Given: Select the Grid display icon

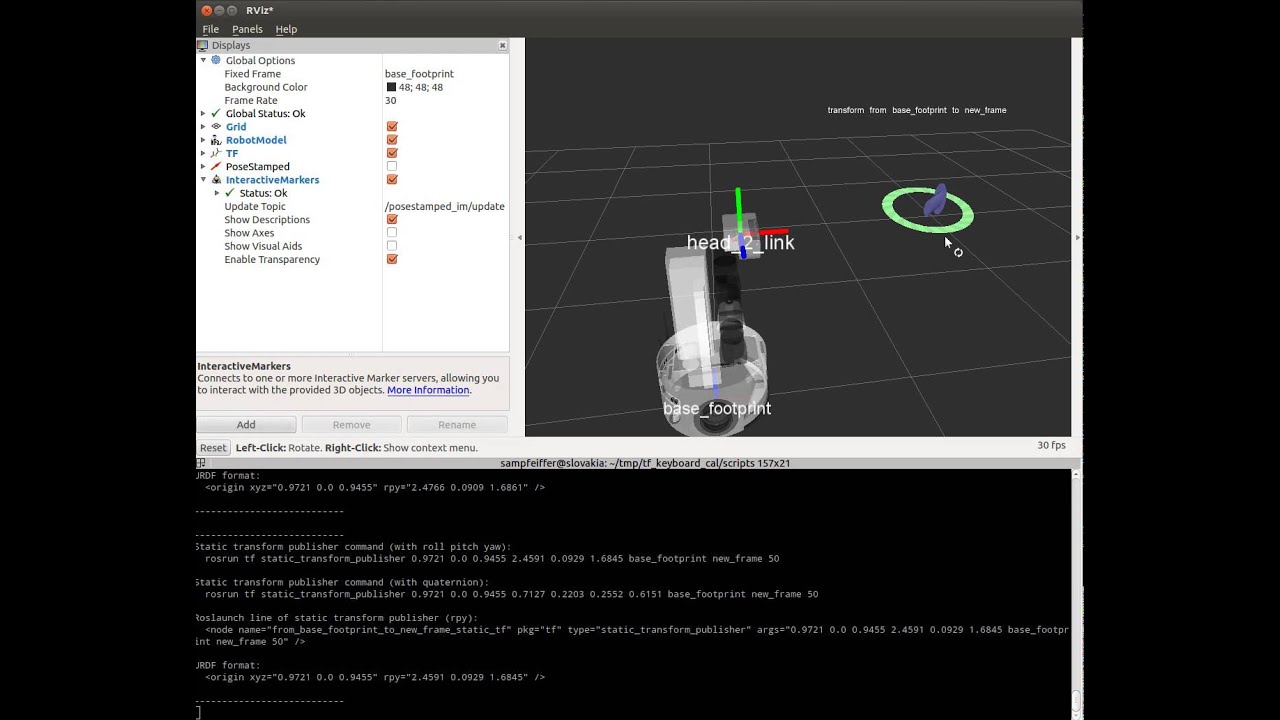Looking at the screenshot, I should pyautogui.click(x=216, y=127).
